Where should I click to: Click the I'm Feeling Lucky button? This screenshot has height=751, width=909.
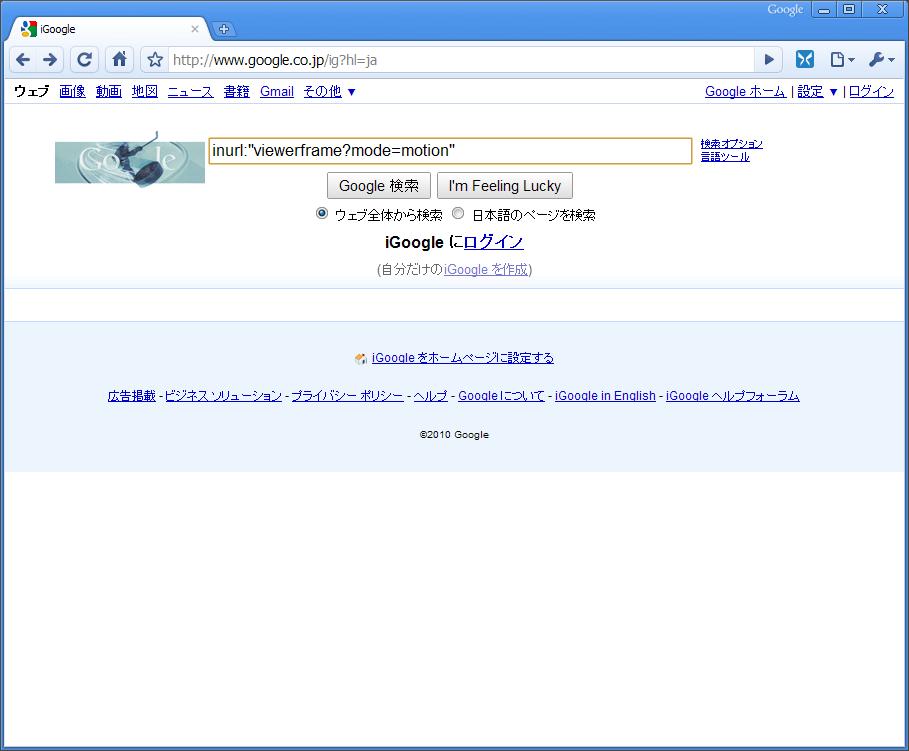[504, 186]
